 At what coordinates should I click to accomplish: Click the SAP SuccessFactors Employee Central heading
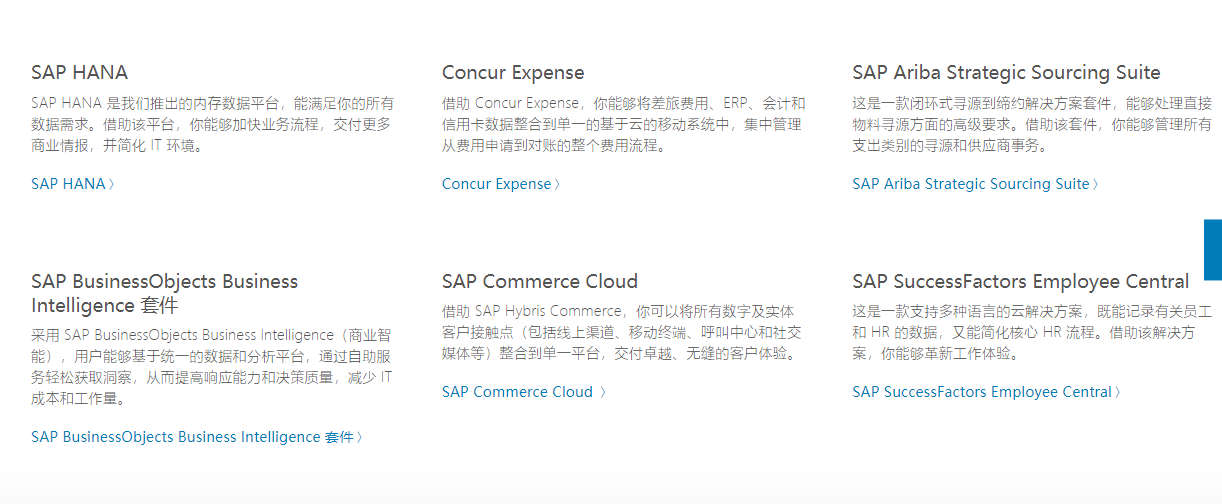pos(1020,281)
